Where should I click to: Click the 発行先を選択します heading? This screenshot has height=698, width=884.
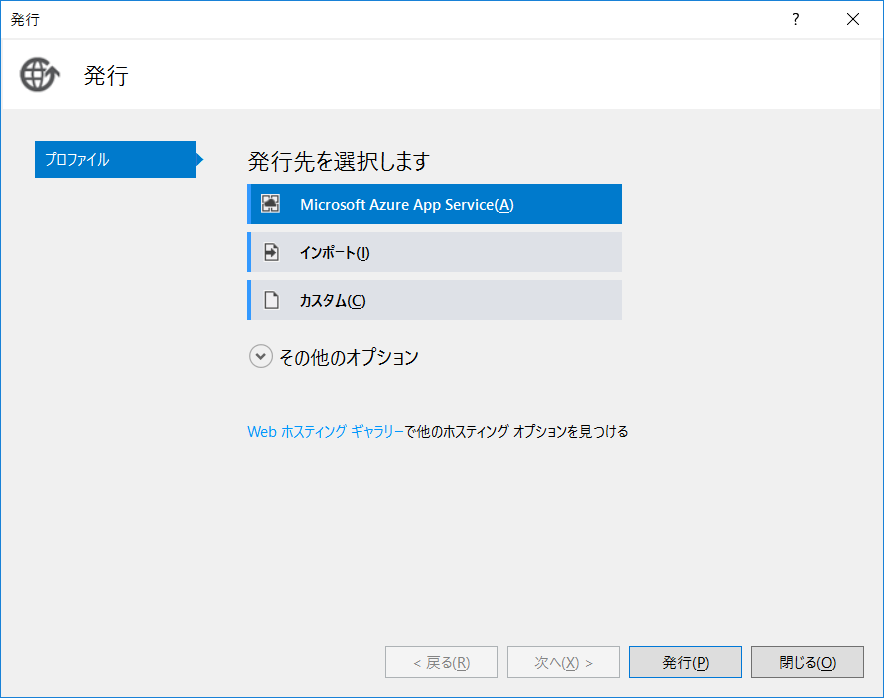tap(339, 161)
